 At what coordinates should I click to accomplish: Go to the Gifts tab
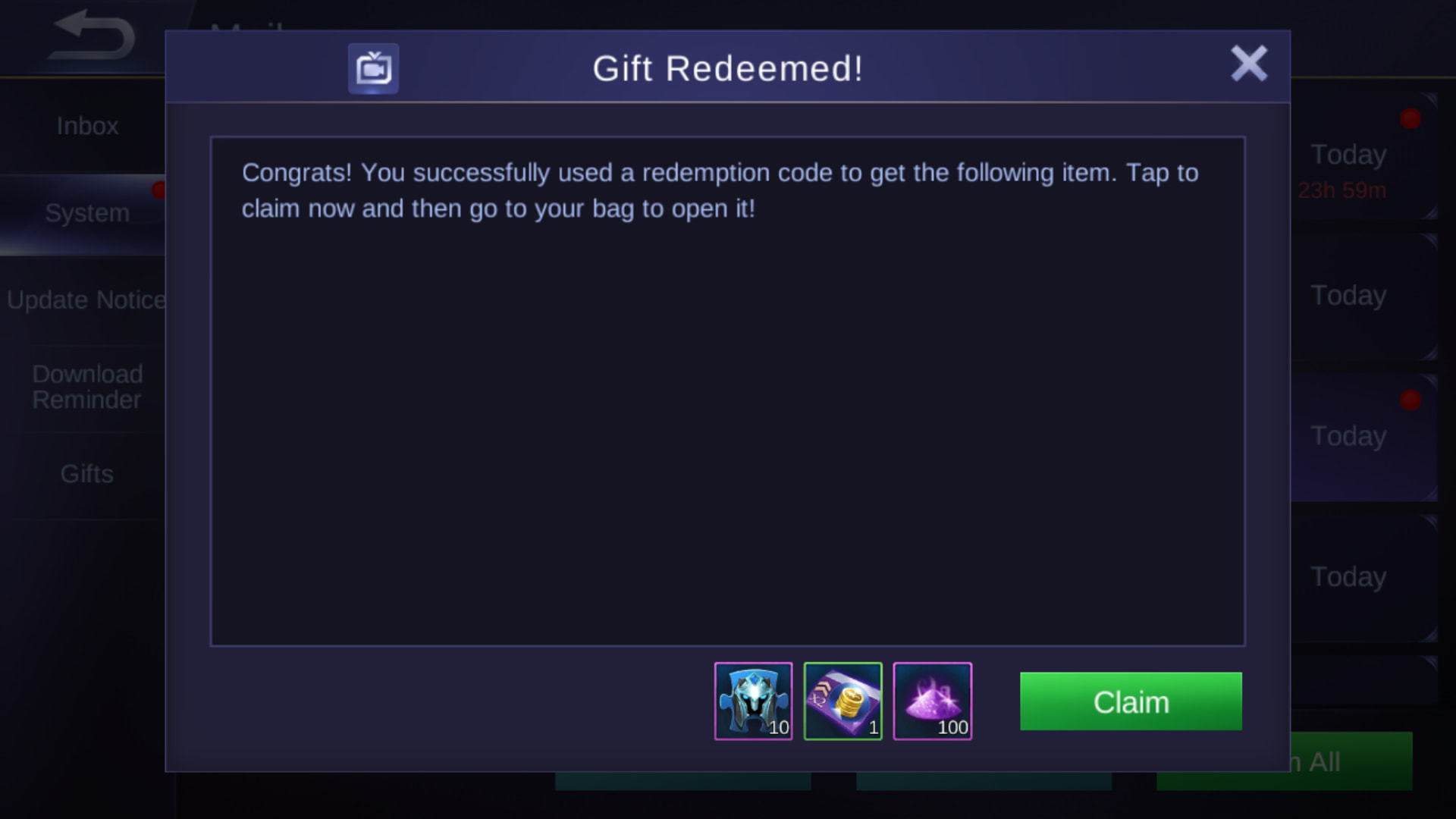coord(87,474)
